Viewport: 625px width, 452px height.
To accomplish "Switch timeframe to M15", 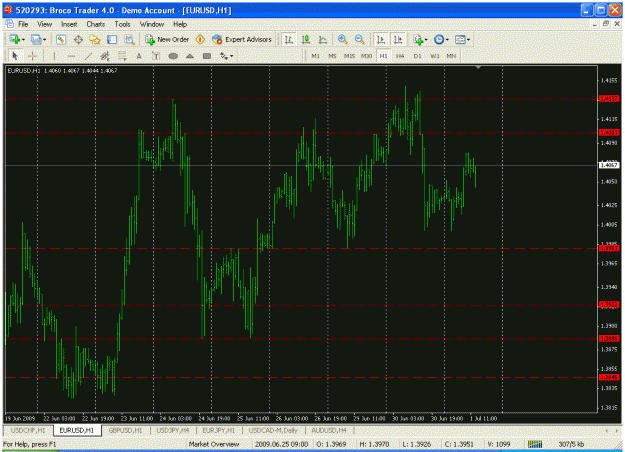I will [x=349, y=56].
